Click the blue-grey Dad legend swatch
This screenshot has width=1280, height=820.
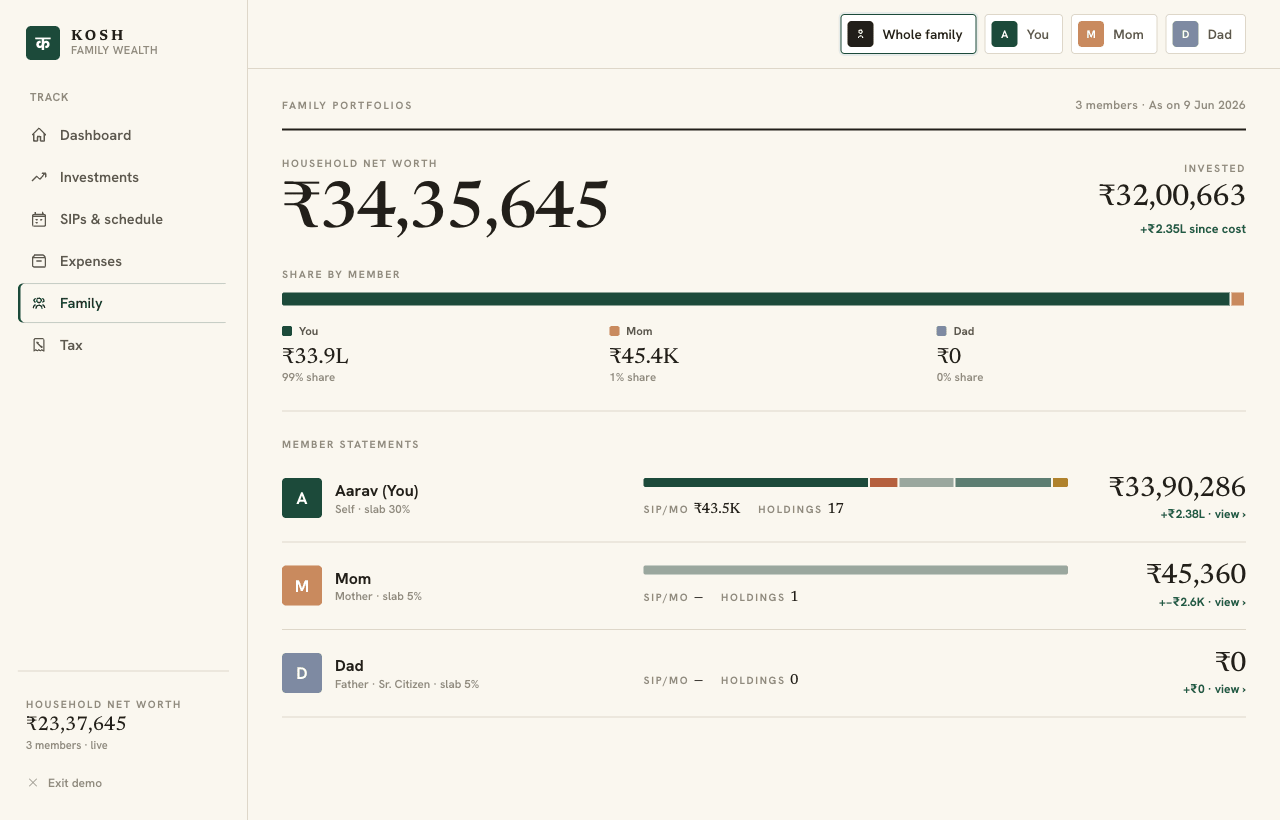pyautogui.click(x=941, y=331)
